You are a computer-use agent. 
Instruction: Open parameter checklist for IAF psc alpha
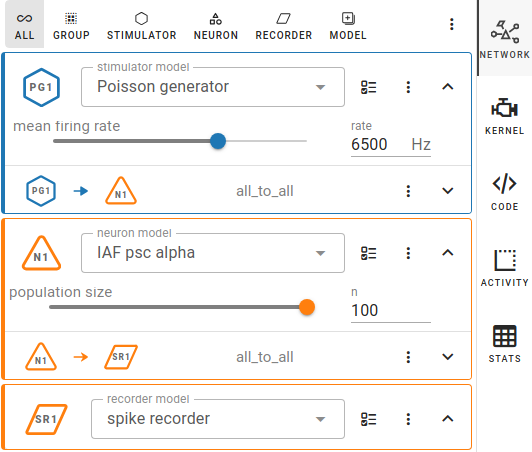click(368, 253)
